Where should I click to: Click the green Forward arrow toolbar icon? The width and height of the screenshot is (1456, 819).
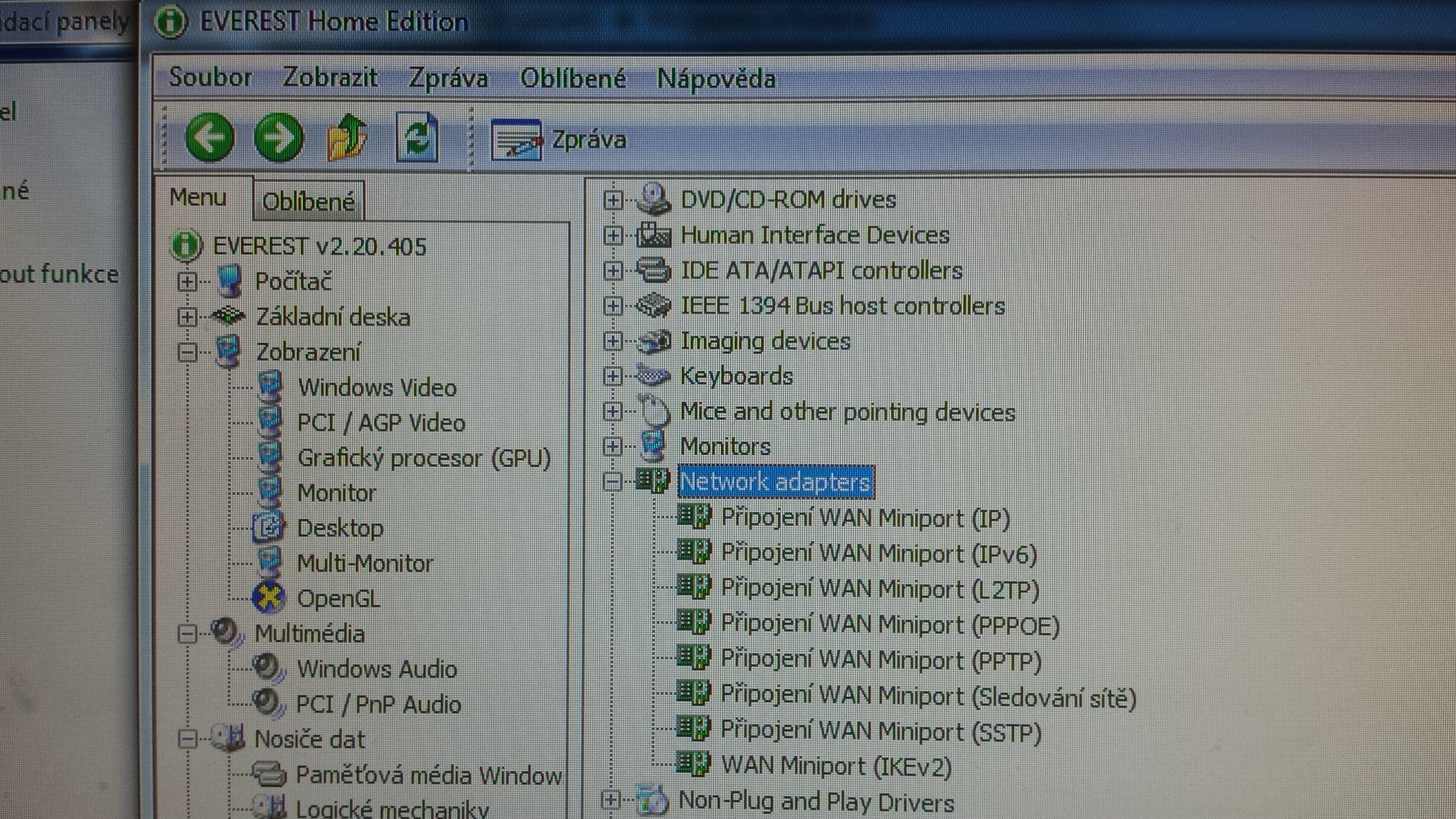coord(279,137)
